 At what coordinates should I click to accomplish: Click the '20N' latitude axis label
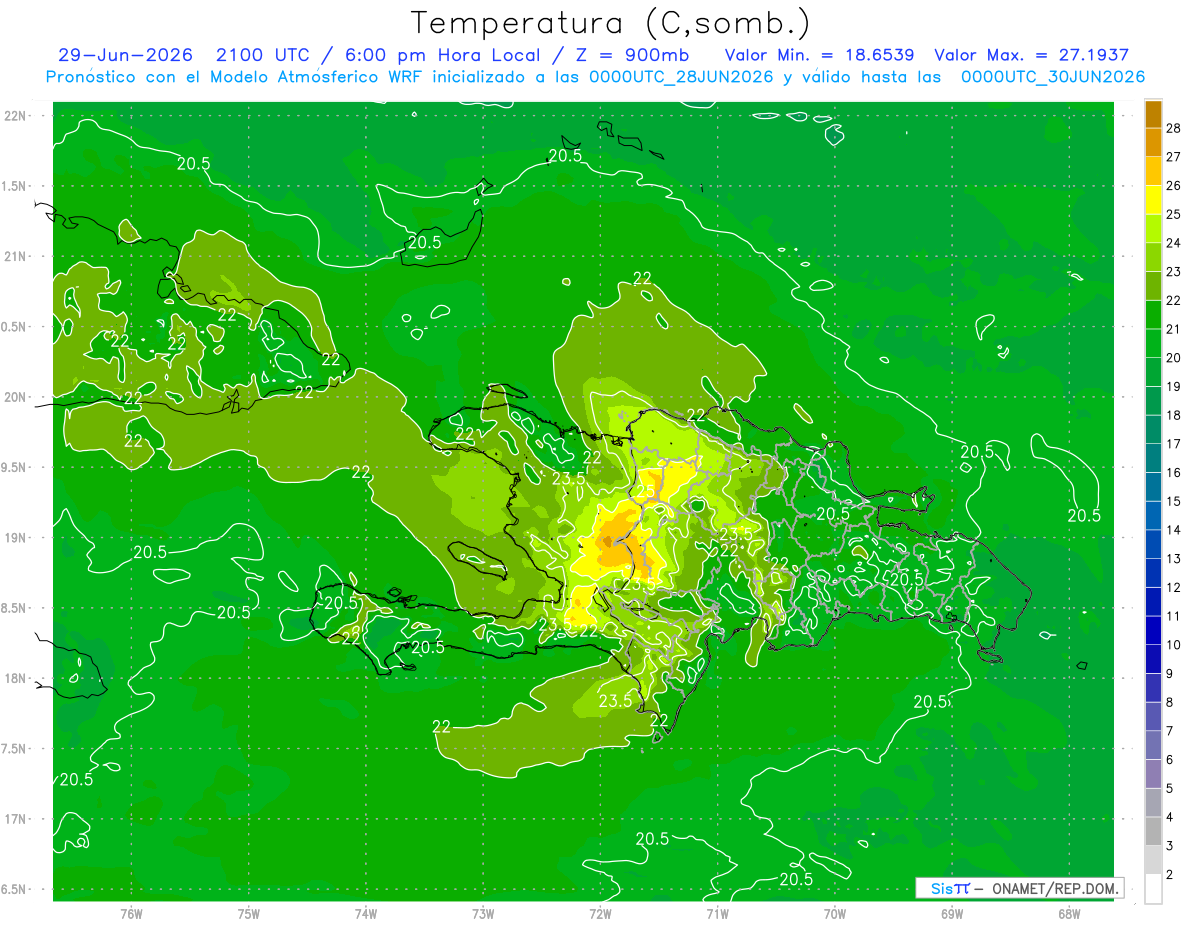16,397
